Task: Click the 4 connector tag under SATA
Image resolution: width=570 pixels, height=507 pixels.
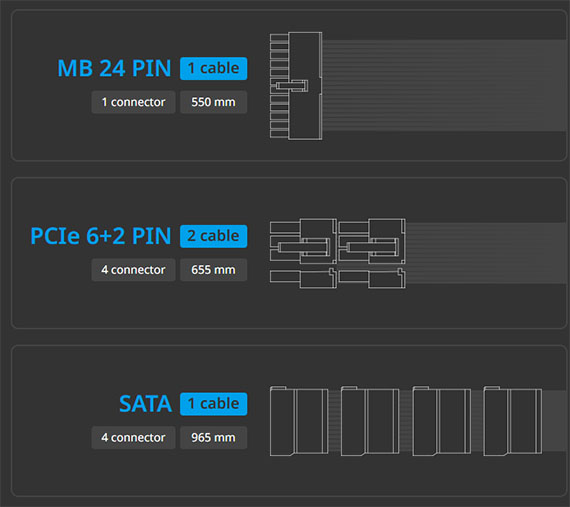Action: (133, 438)
